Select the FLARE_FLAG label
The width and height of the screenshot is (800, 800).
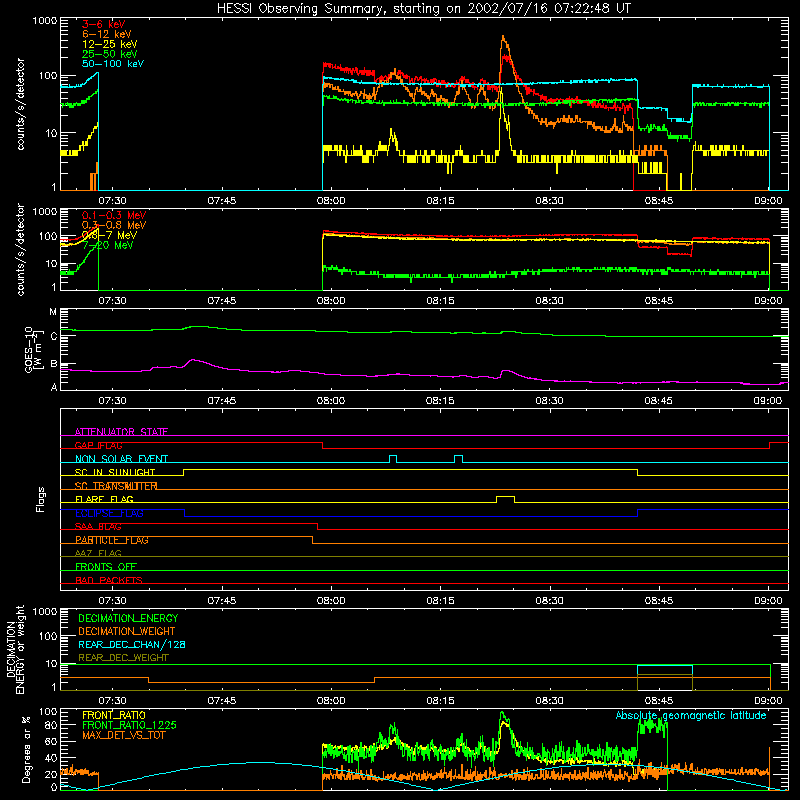click(x=104, y=499)
